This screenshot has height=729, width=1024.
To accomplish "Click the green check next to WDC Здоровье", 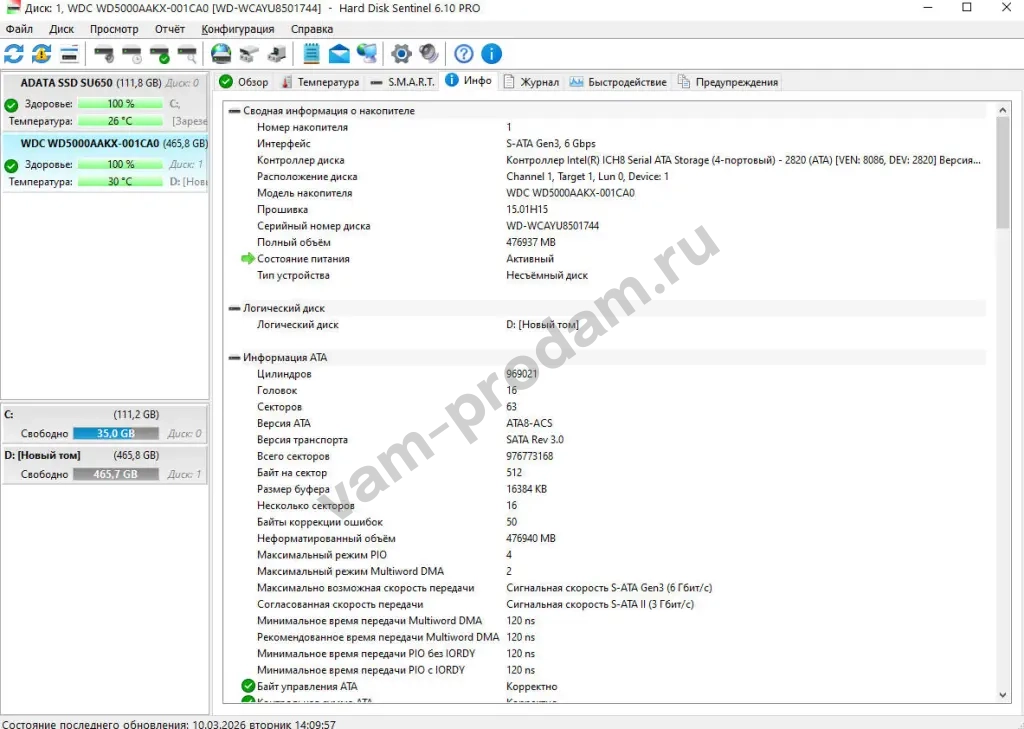I will point(11,165).
